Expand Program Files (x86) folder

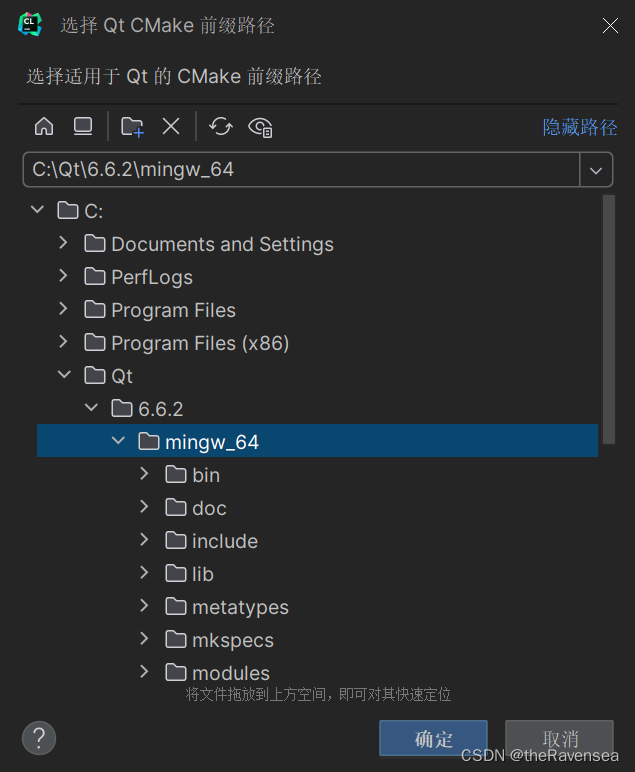tap(63, 342)
